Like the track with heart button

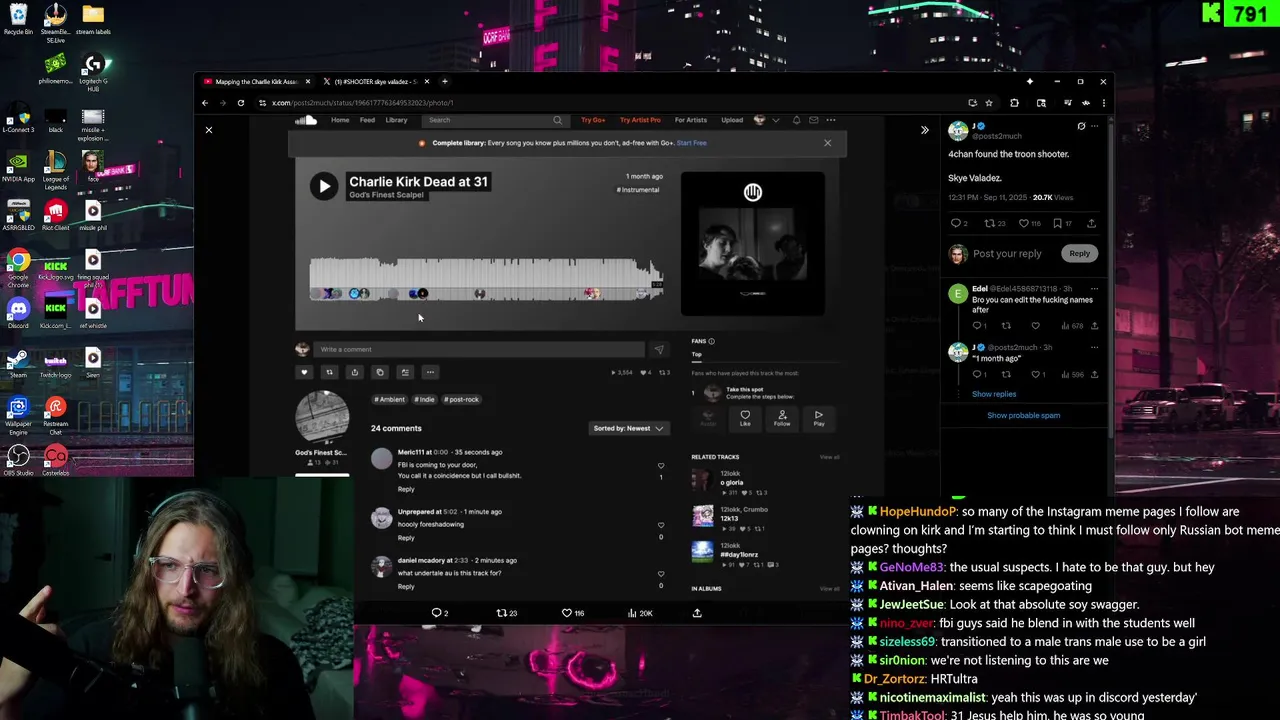304,372
